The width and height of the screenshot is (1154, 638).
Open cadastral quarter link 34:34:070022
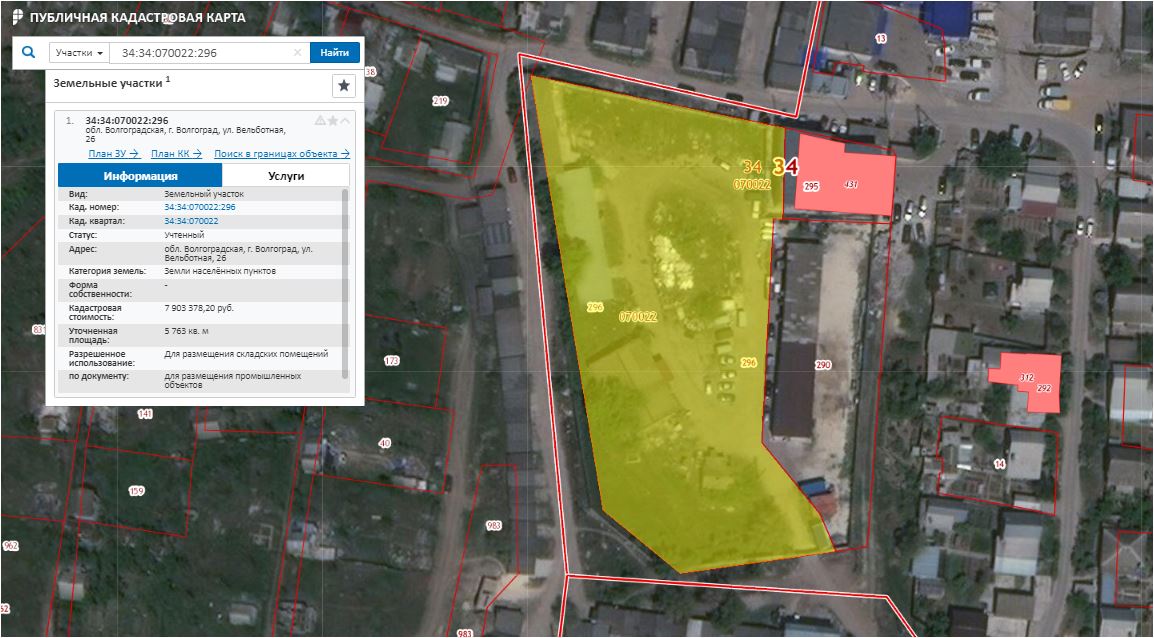coord(191,221)
